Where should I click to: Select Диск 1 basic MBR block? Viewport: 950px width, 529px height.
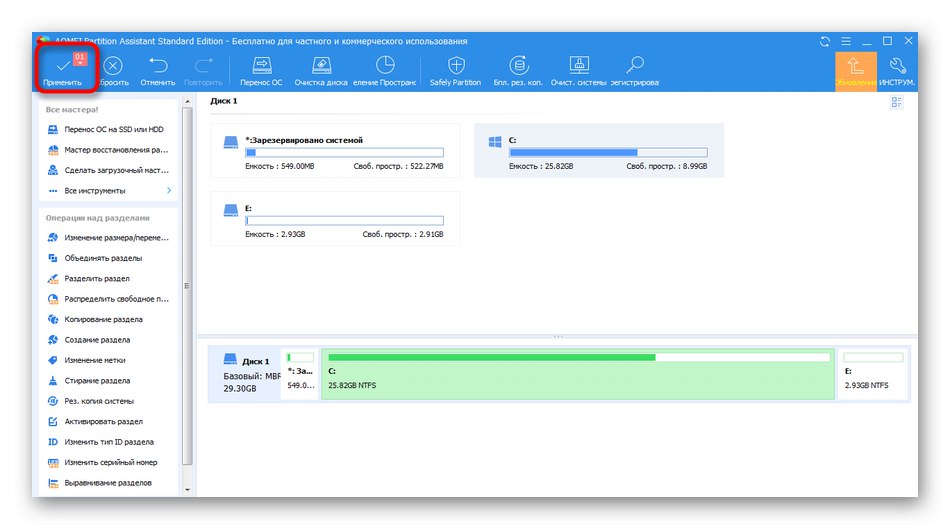[245, 374]
